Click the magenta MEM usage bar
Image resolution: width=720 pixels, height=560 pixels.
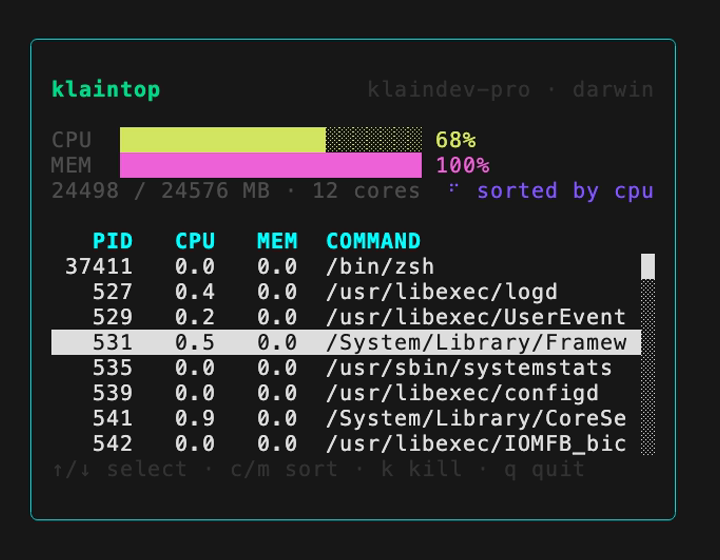(x=271, y=165)
